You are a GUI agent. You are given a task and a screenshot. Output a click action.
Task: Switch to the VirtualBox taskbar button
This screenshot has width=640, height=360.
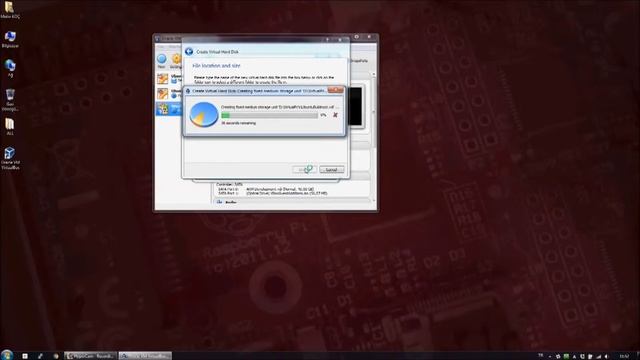coord(145,356)
